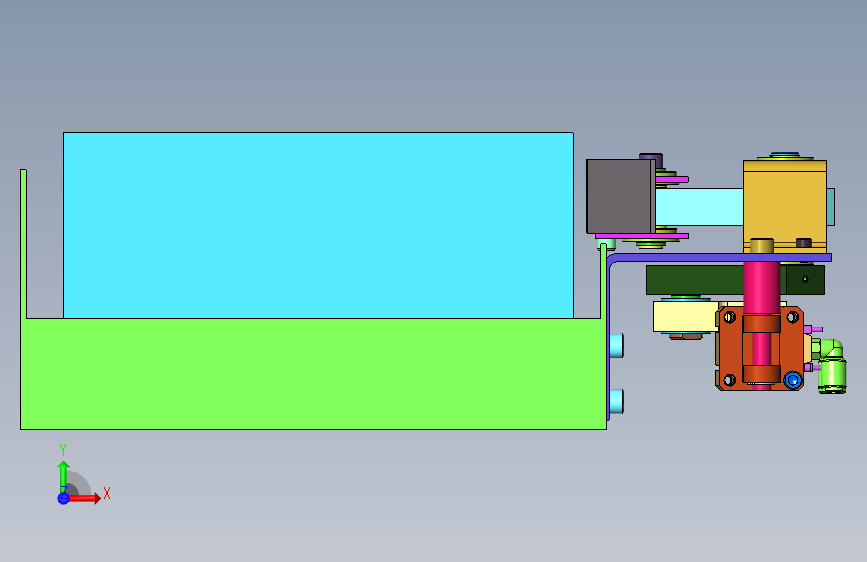The image size is (867, 562).
Task: Click the blue origin sphere of the triad
Action: (63, 498)
